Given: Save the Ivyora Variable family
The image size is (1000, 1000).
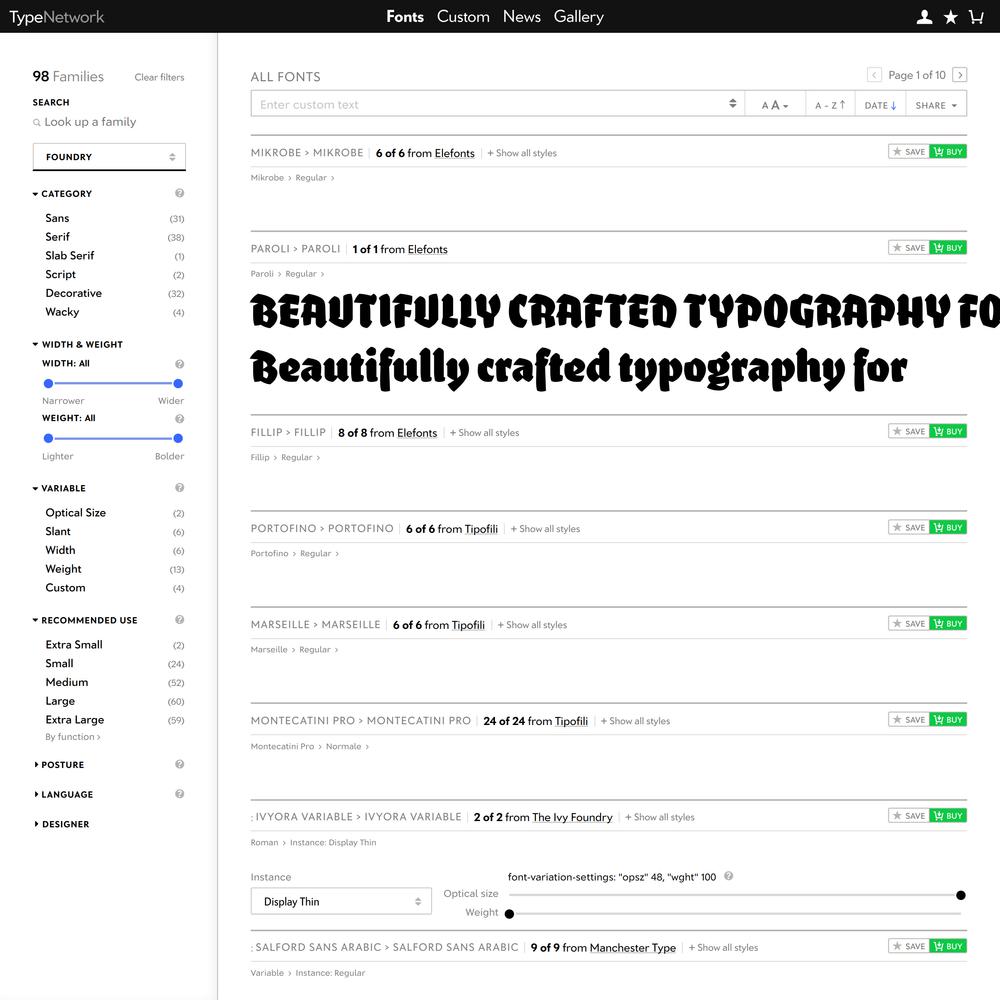Looking at the screenshot, I should pyautogui.click(x=909, y=816).
